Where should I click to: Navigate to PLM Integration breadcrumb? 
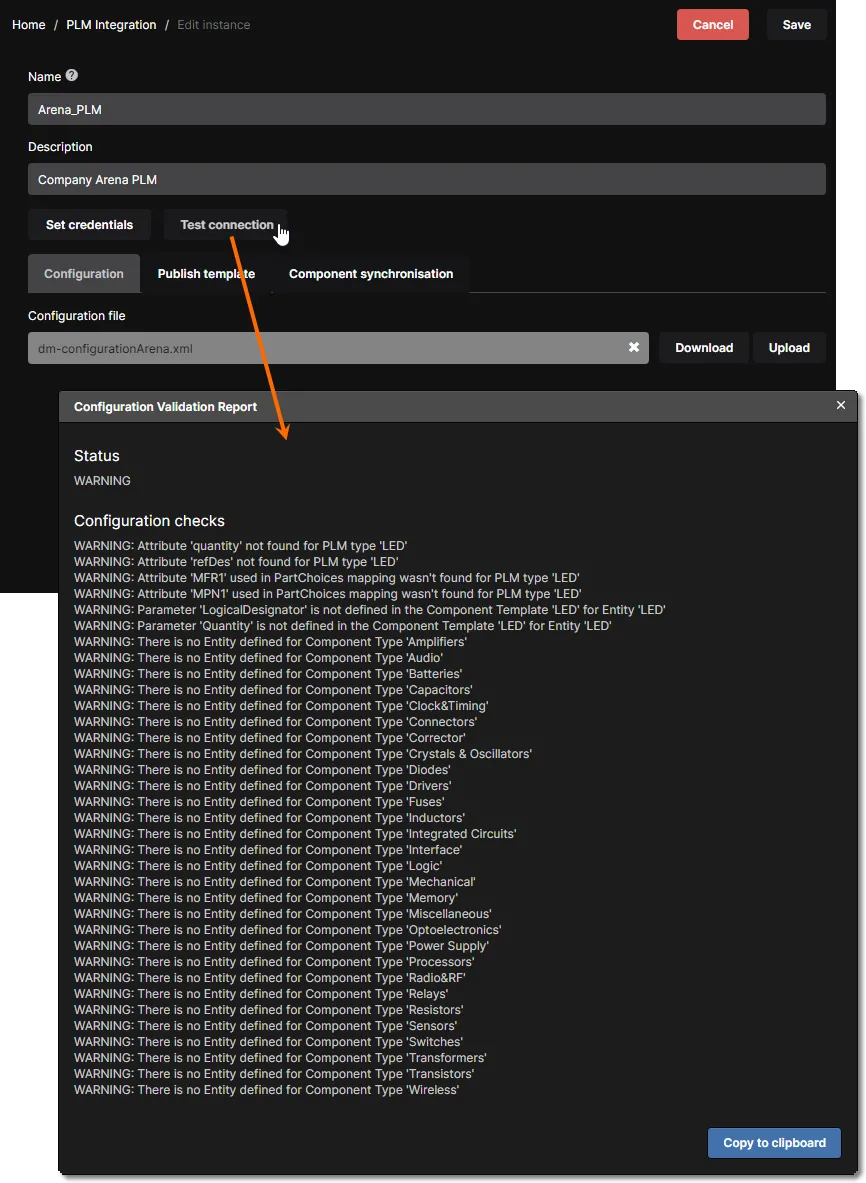click(x=111, y=25)
